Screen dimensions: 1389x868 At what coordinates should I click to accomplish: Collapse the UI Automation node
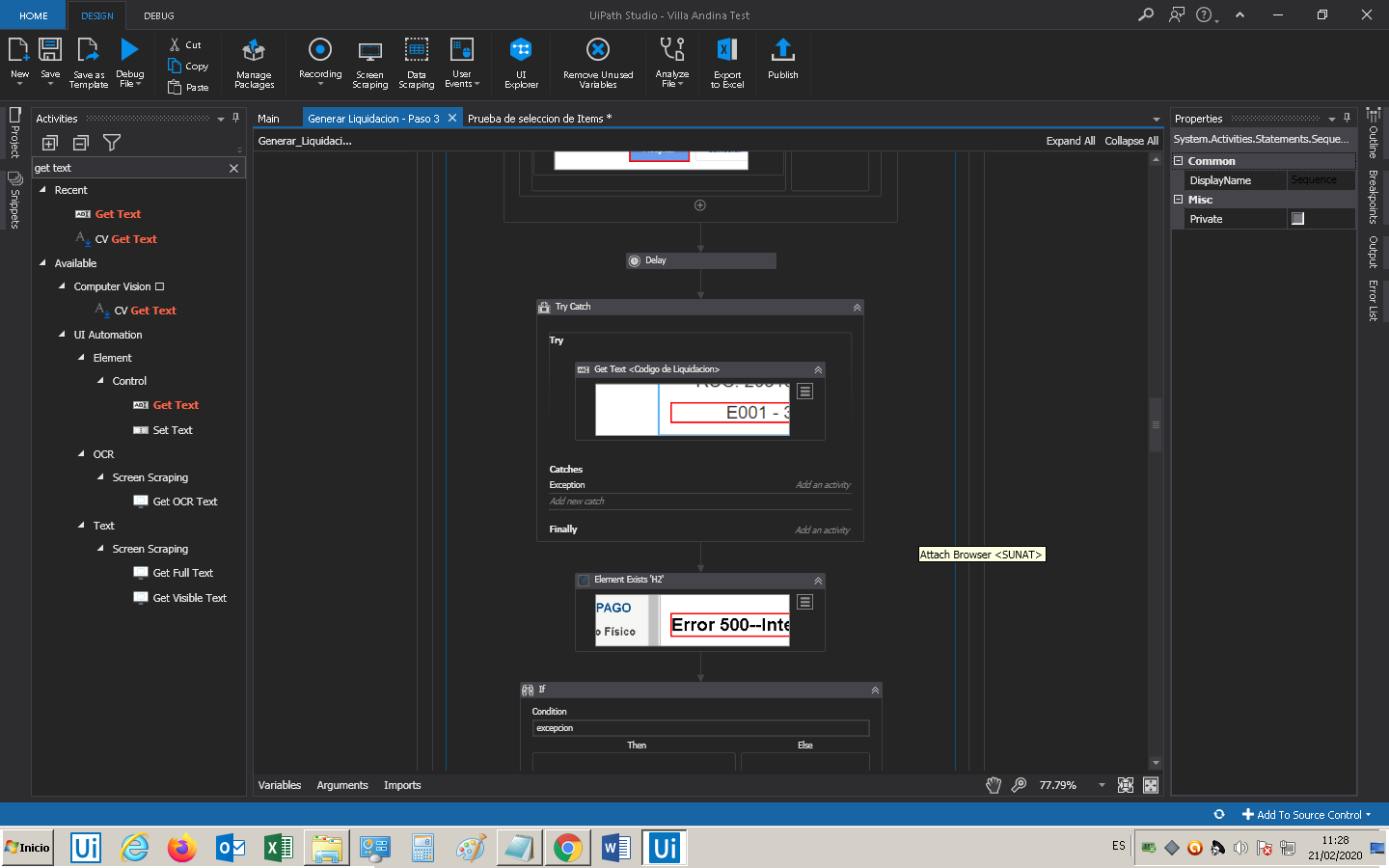point(62,335)
